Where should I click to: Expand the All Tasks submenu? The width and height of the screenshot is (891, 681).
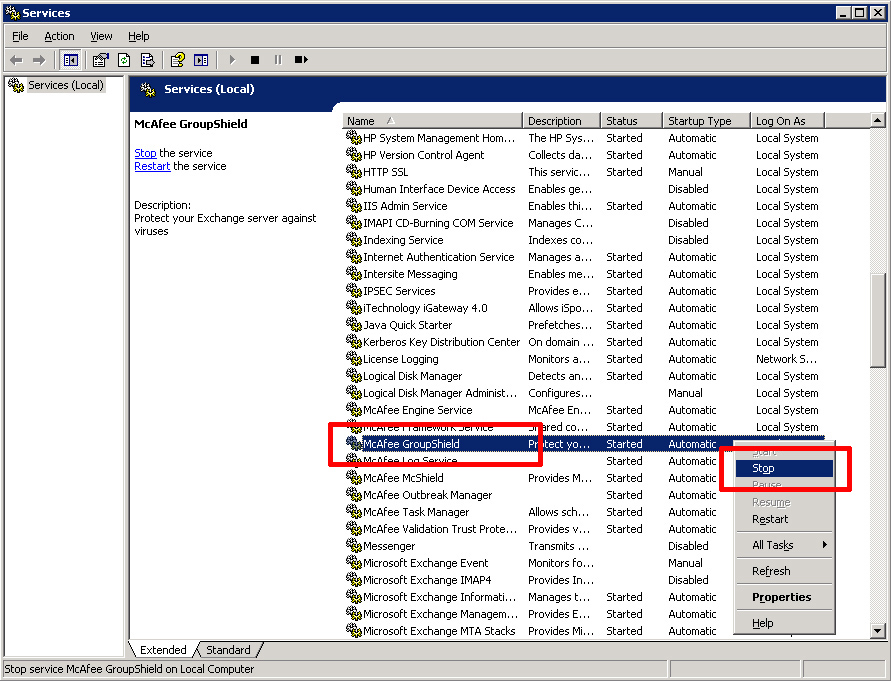784,545
